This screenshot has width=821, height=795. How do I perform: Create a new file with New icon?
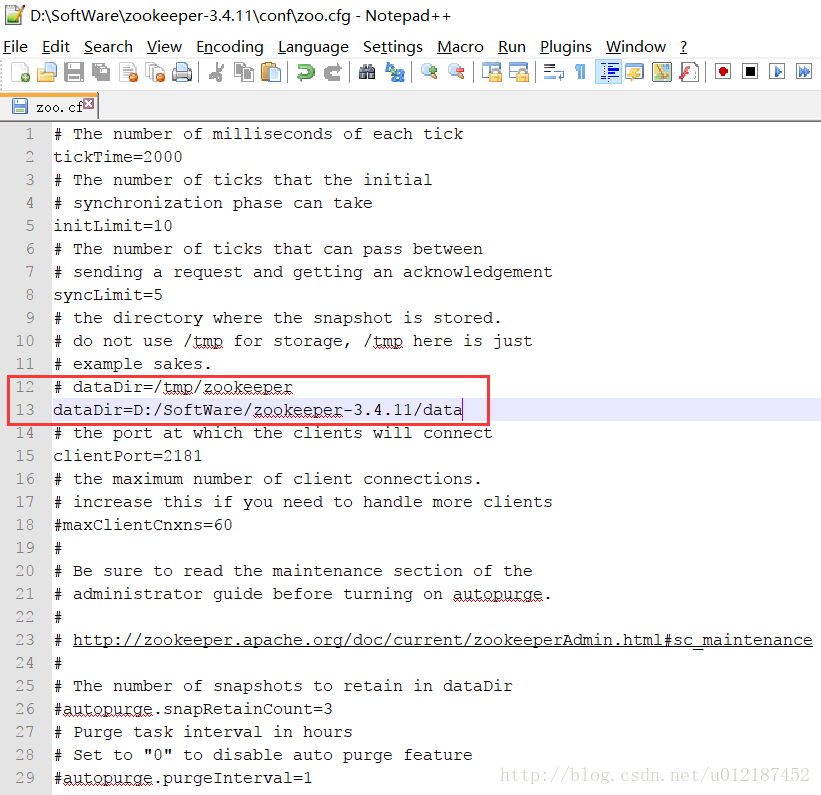(x=20, y=72)
